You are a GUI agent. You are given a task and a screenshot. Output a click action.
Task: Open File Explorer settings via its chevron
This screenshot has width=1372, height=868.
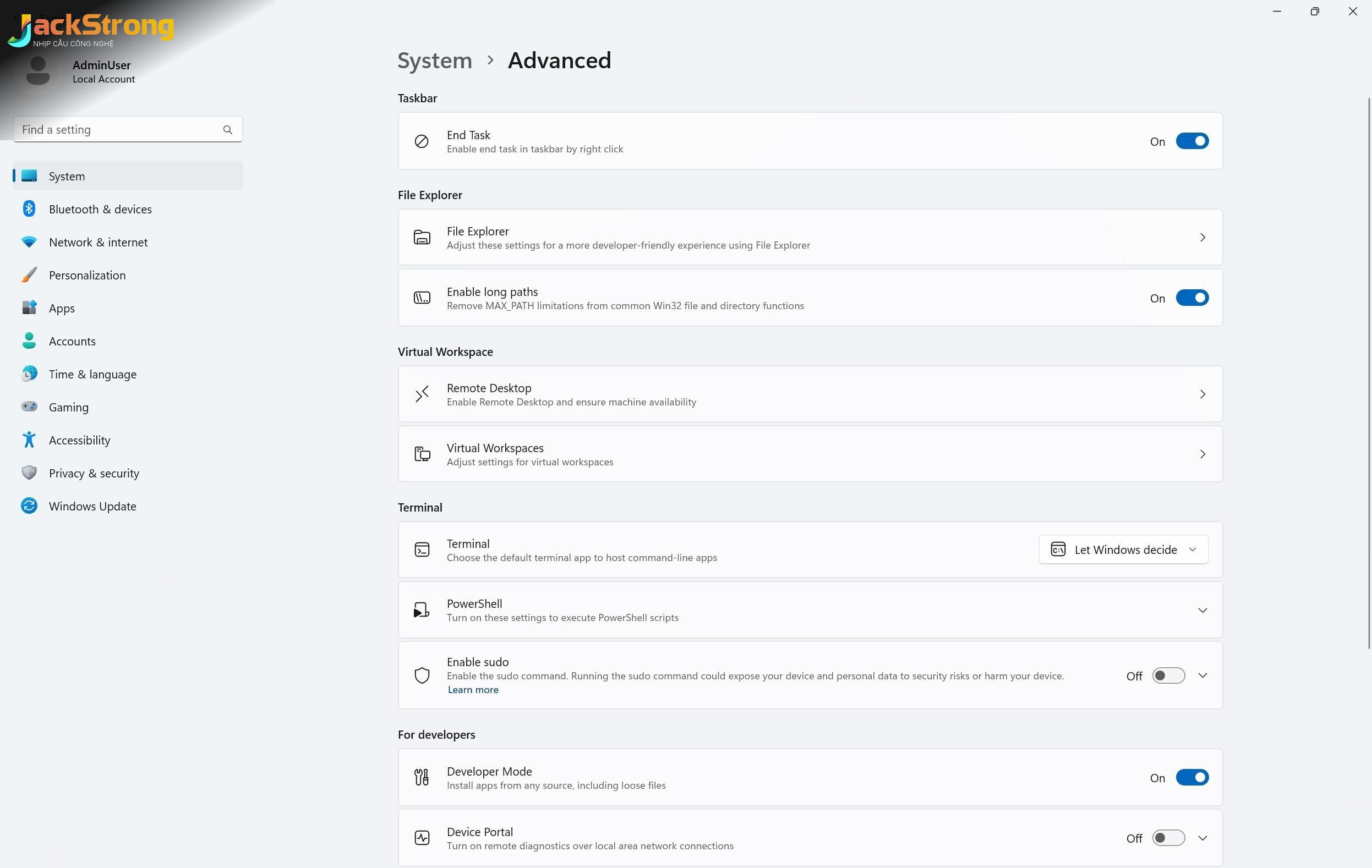[1202, 238]
